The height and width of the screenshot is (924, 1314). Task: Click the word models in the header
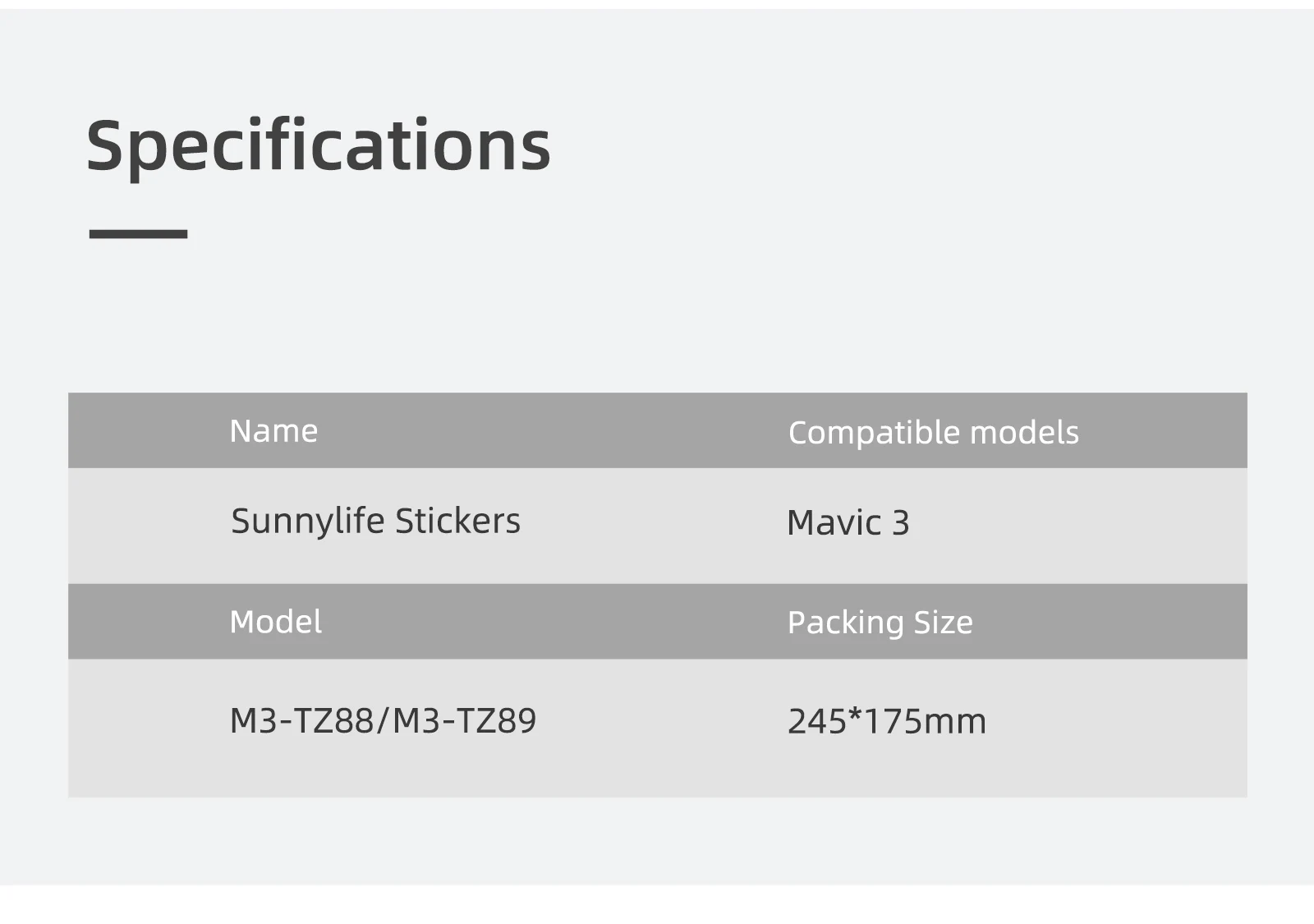[x=1024, y=433]
